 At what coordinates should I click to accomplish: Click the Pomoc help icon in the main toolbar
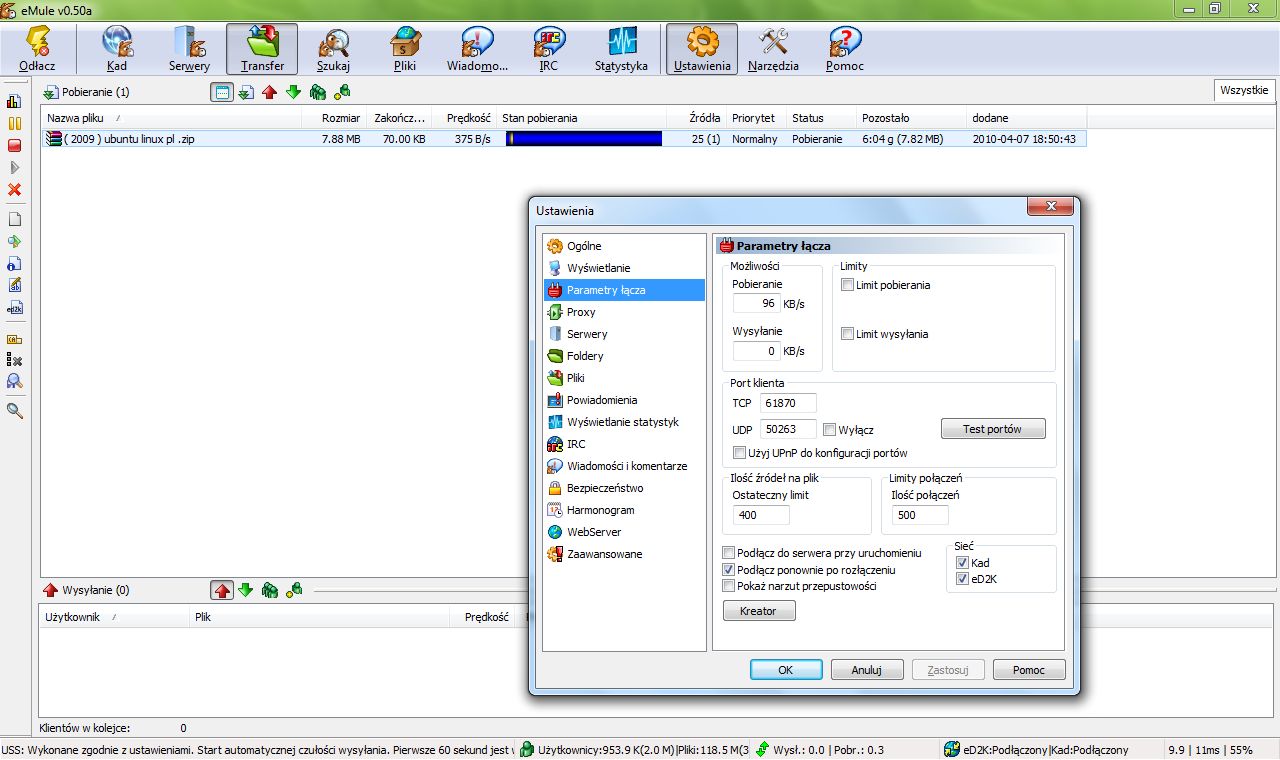coord(845,49)
